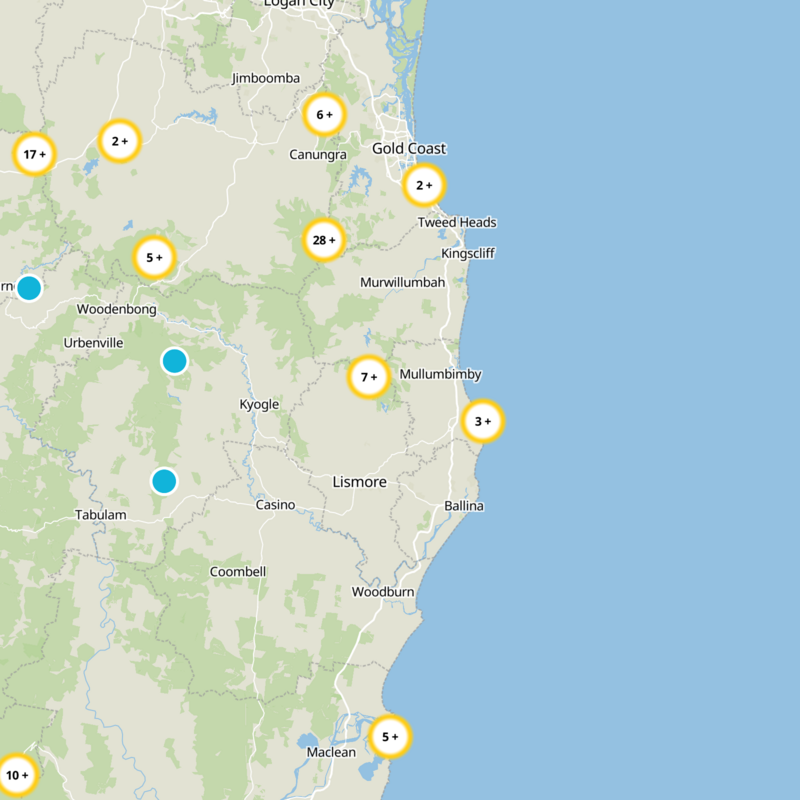Open the 7+ cluster near Mullumbimby

[x=368, y=377]
